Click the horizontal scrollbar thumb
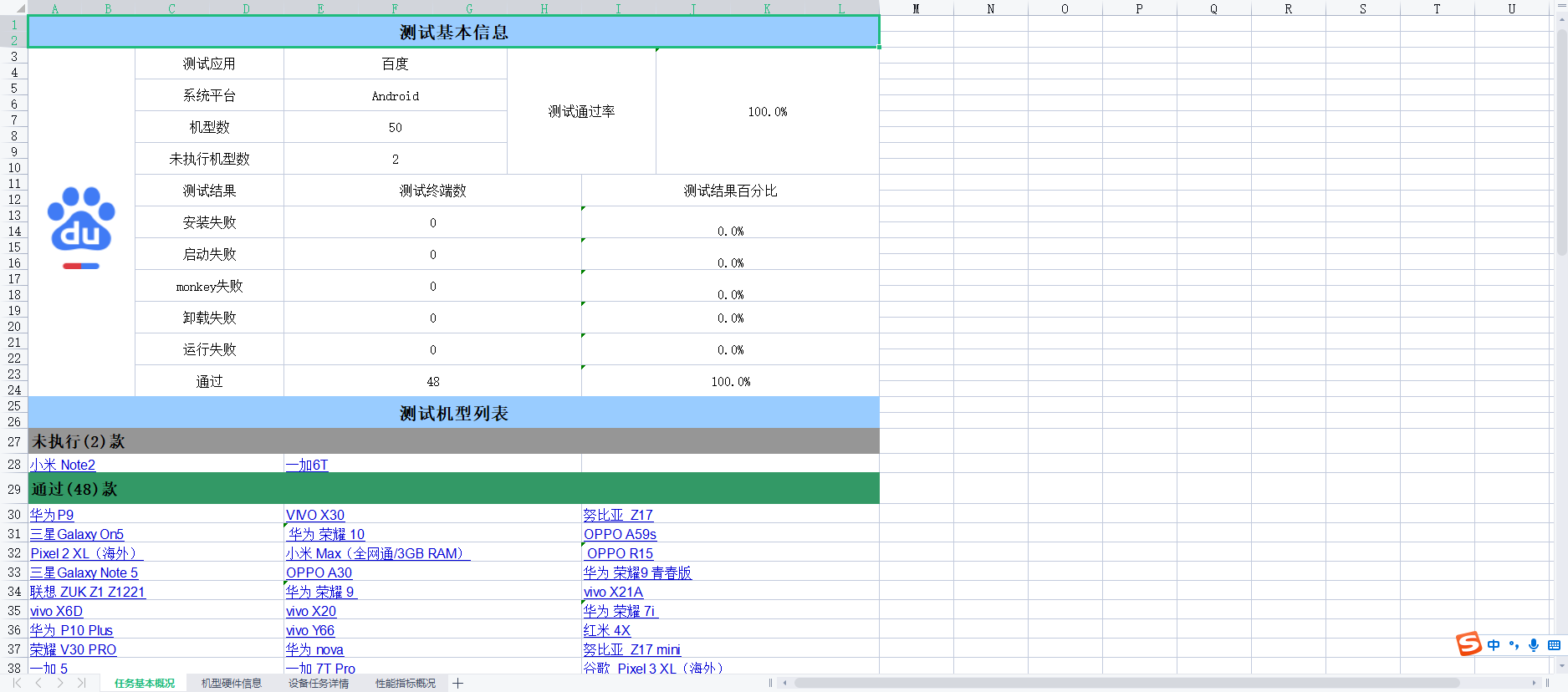 [x=1126, y=683]
